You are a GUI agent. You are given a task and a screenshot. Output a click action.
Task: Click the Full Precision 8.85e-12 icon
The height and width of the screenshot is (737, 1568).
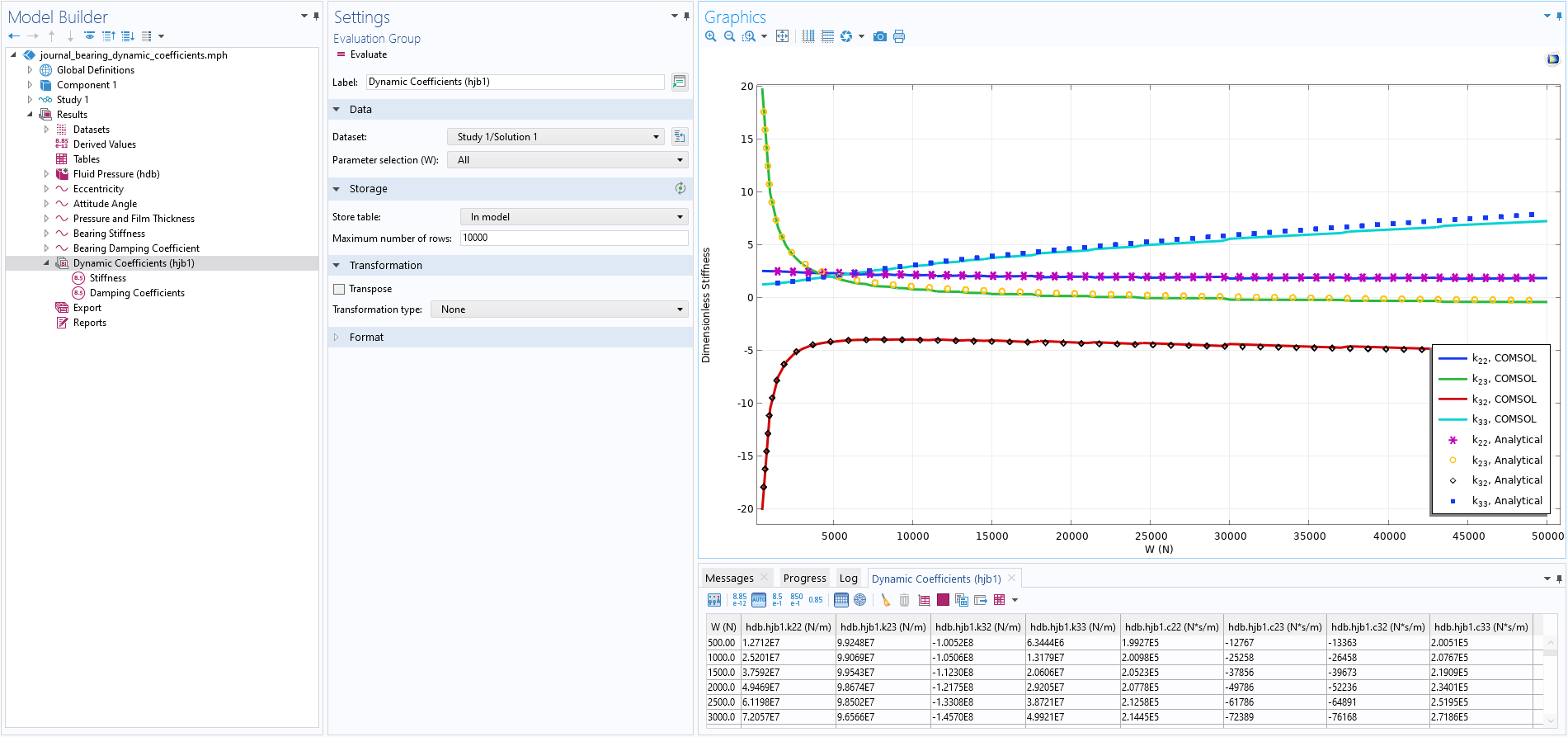pyautogui.click(x=739, y=600)
